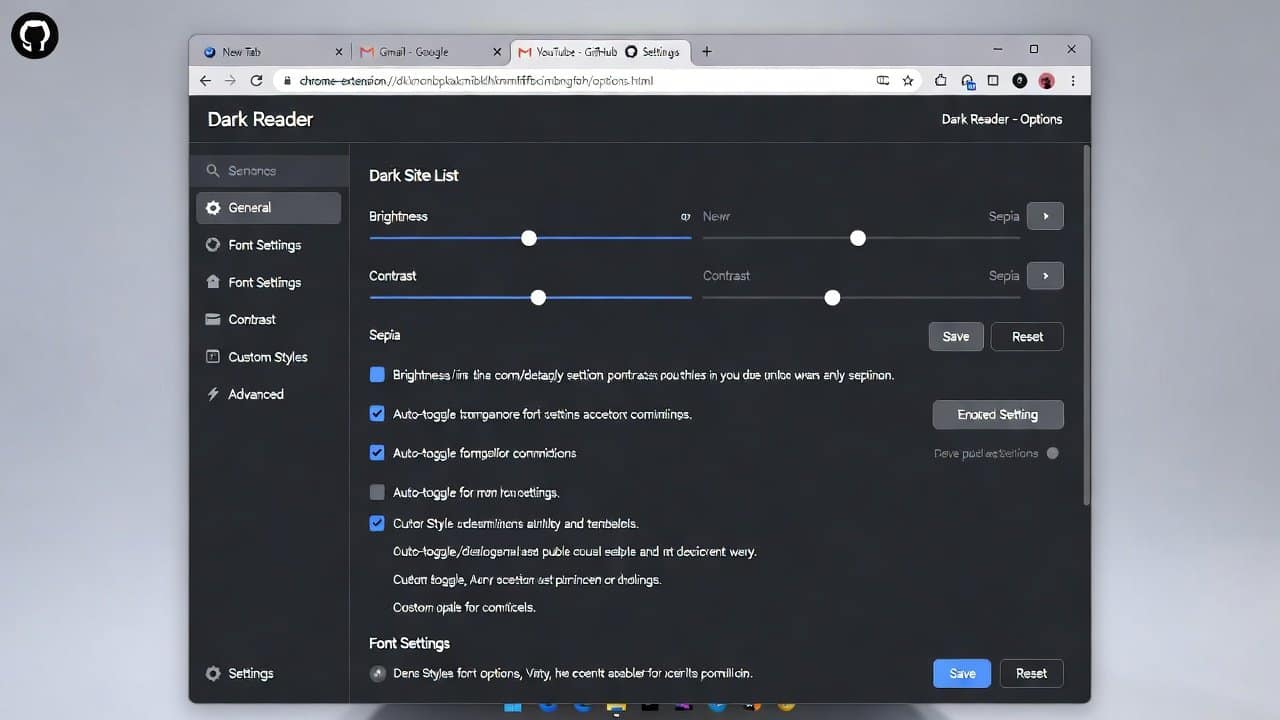
Task: Click the Reset button in Font Settings
Action: 1032,673
